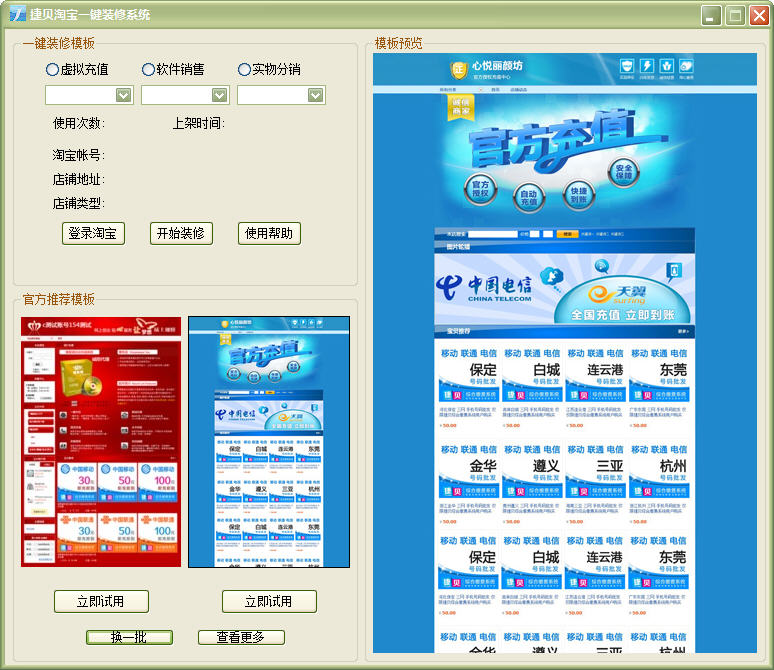Click the first 金华 product card in preview

(468, 484)
